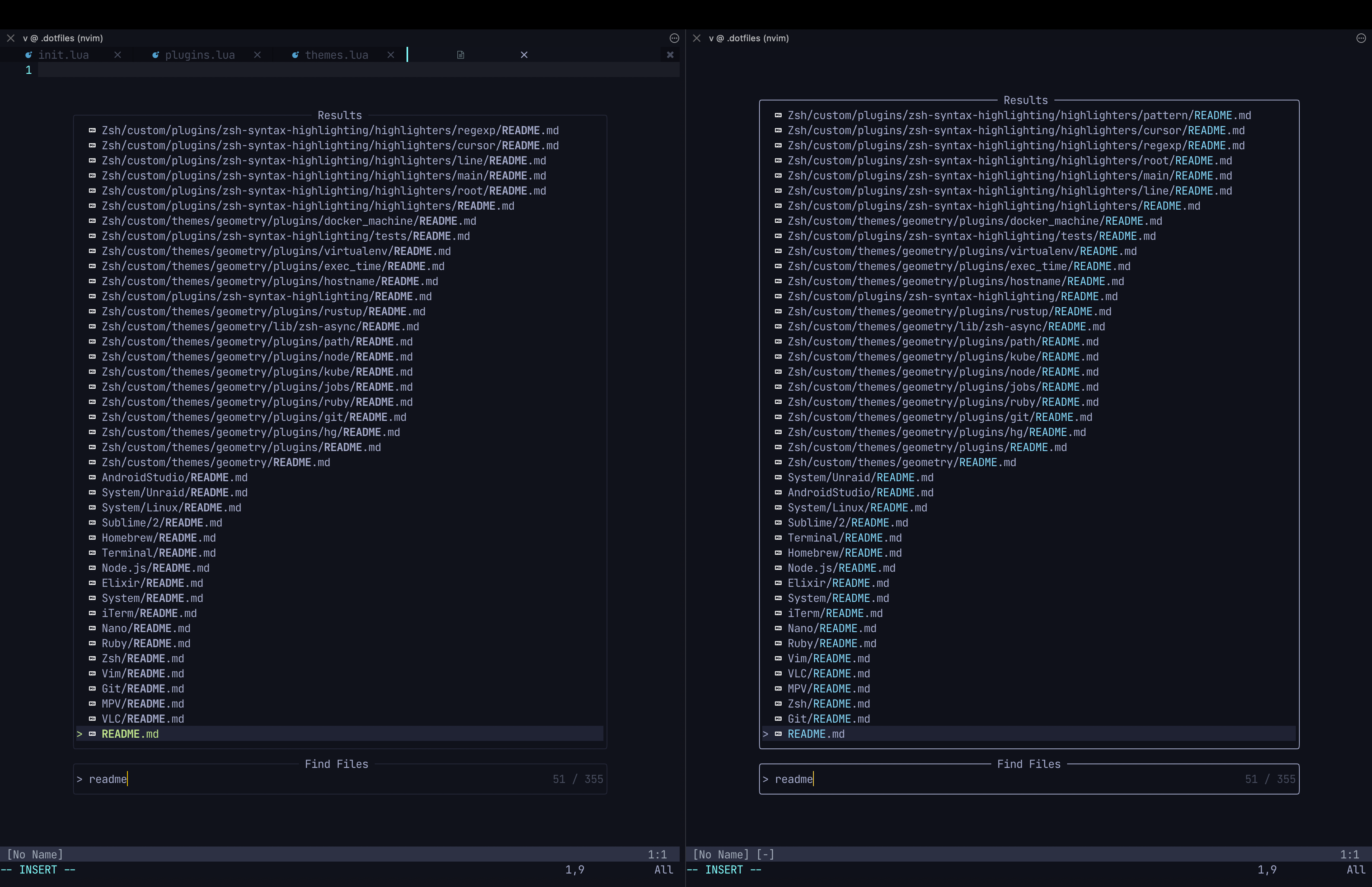Screen dimensions: 1372x887
Task: Close the left terminal pane
Action: [x=10, y=38]
